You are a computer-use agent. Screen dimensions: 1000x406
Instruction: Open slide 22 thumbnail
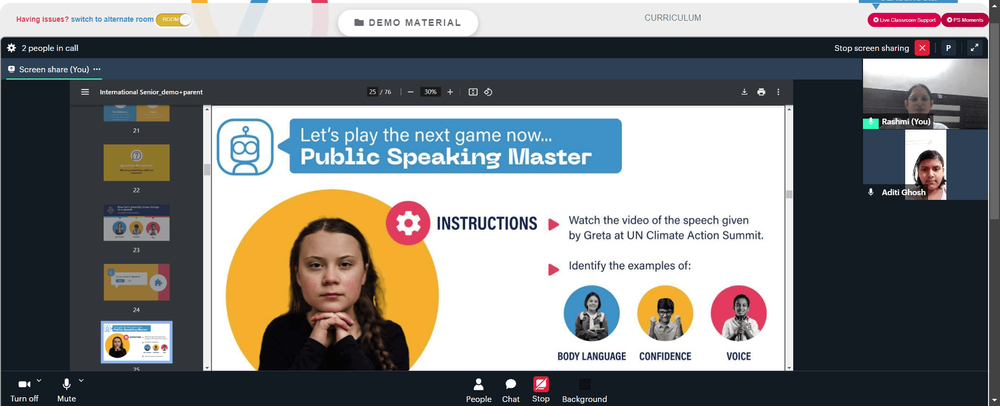[136, 162]
